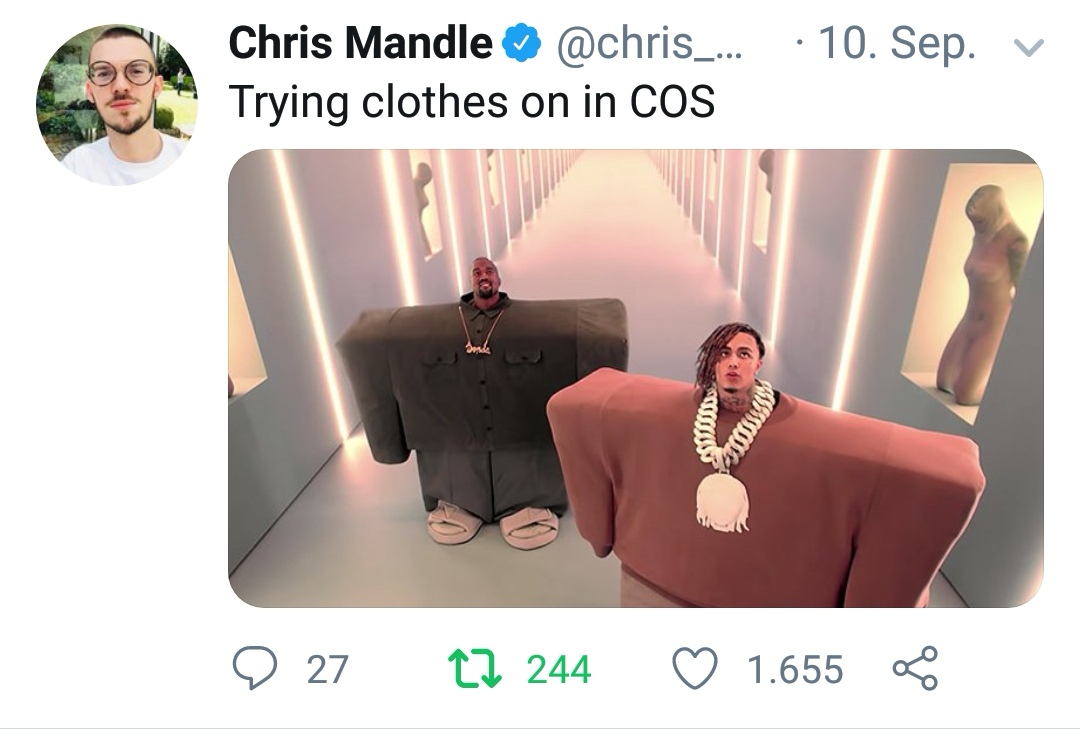Screen dimensions: 1080x736
Task: Click the reply speech bubble icon
Action: click(255, 668)
